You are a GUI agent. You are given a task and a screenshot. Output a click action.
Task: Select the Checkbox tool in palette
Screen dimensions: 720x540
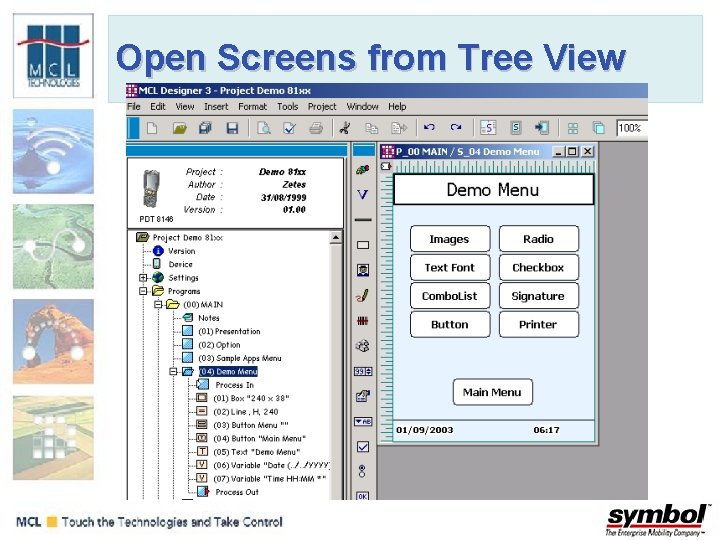click(363, 446)
